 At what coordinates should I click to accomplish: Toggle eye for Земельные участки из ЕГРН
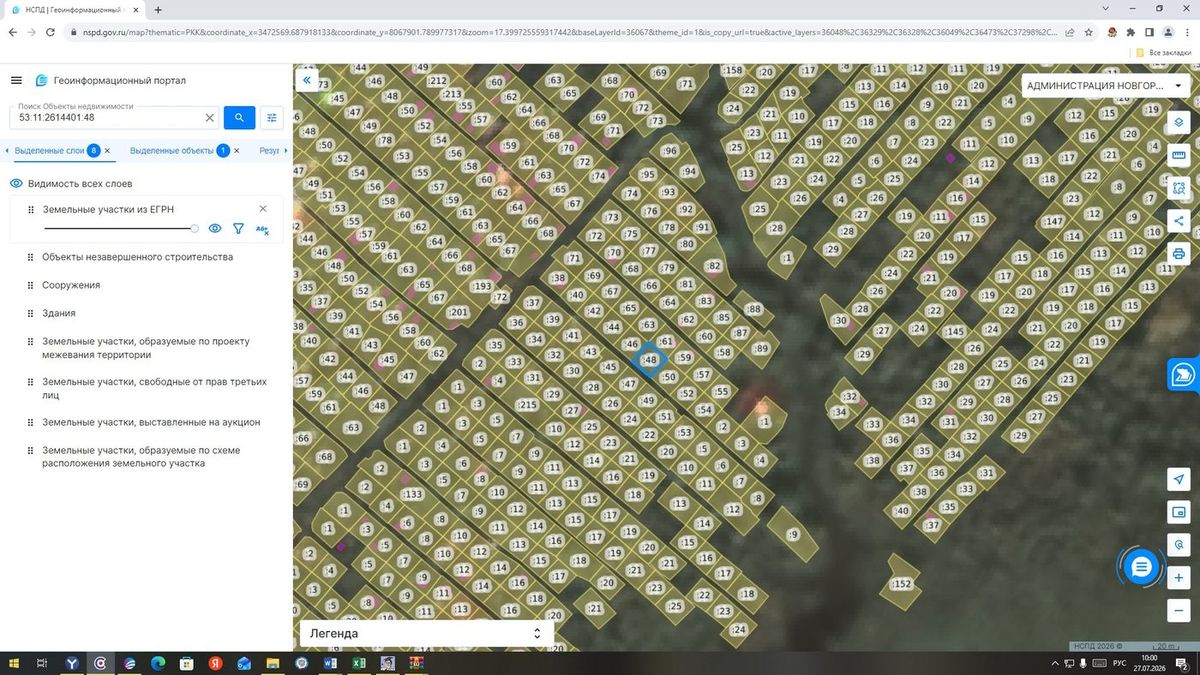(215, 229)
